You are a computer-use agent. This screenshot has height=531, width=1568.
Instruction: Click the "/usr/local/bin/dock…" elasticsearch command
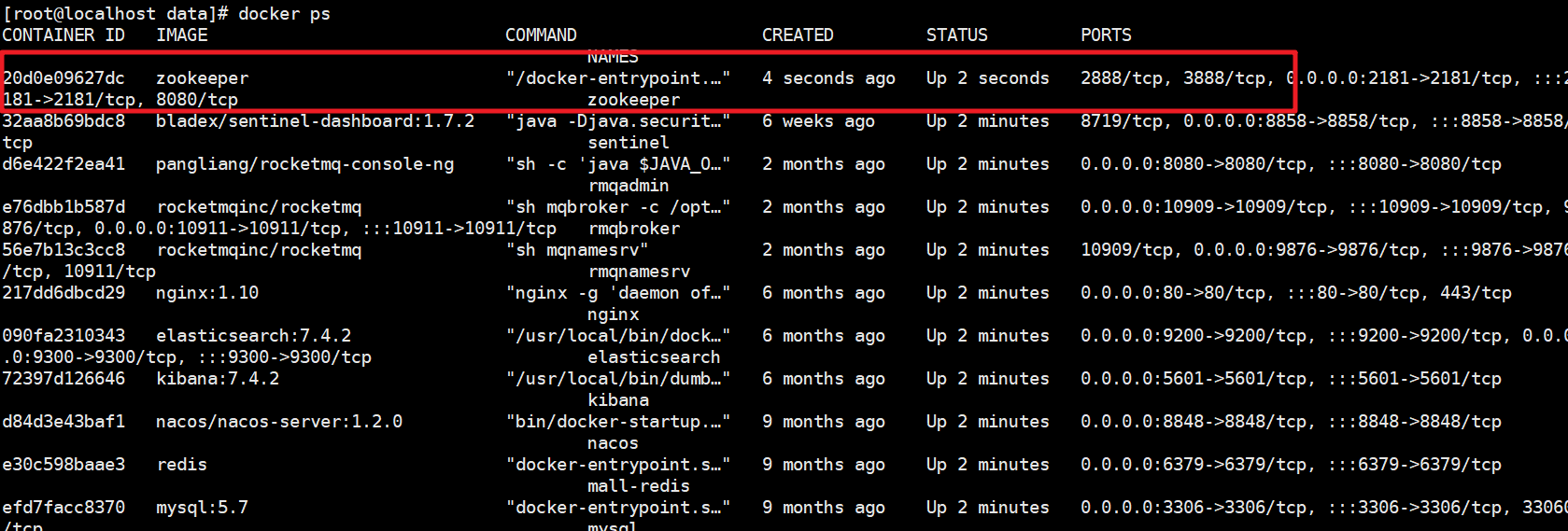[618, 336]
